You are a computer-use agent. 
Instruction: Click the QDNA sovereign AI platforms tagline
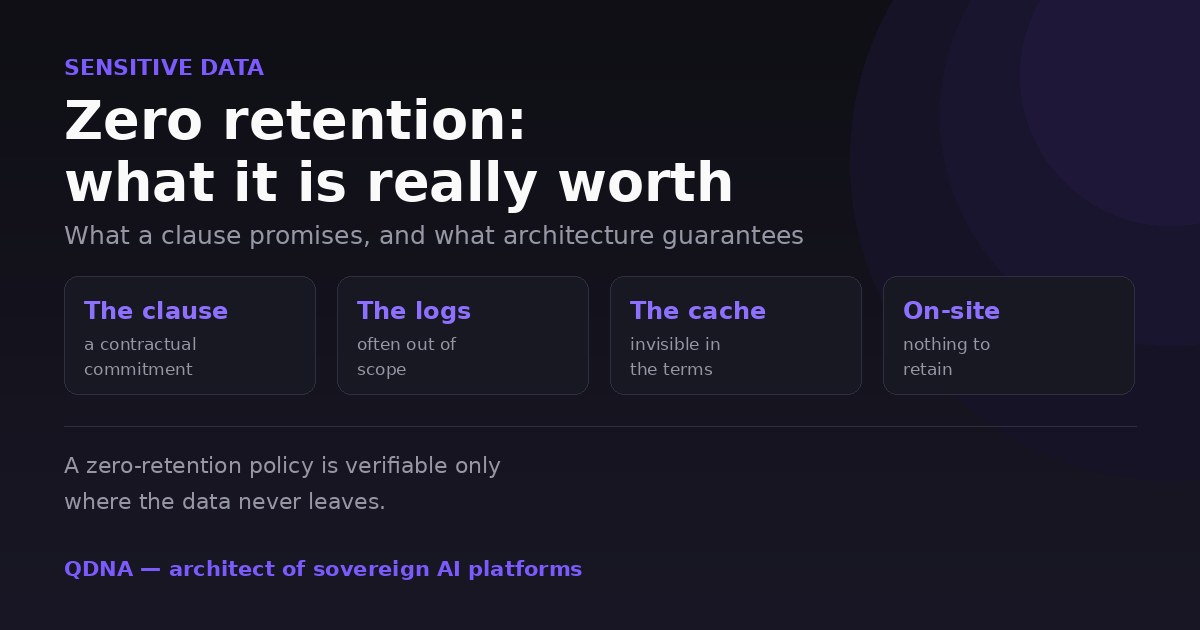(323, 569)
